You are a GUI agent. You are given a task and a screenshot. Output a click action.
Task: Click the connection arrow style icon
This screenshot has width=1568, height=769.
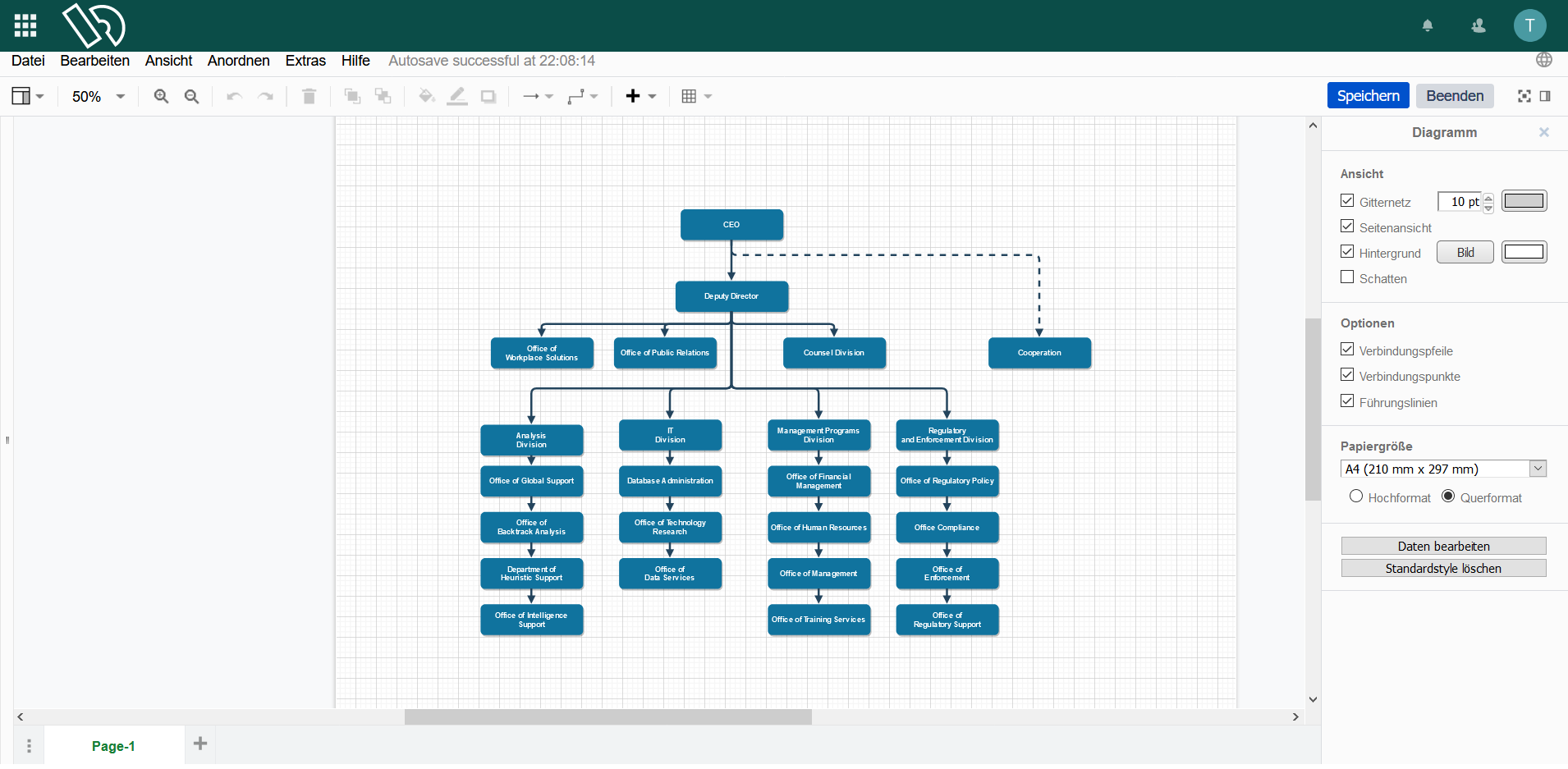531,96
